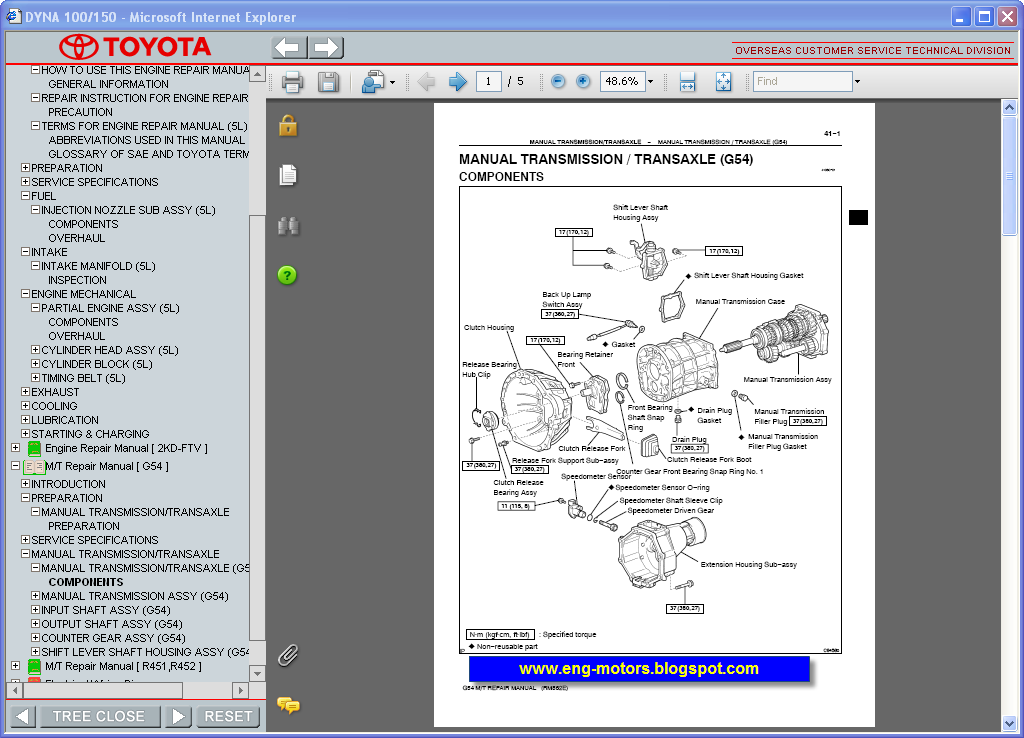Click M/T Repair Manual R451,R452 book icon
Image resolution: width=1024 pixels, height=738 pixels.
tap(35, 667)
